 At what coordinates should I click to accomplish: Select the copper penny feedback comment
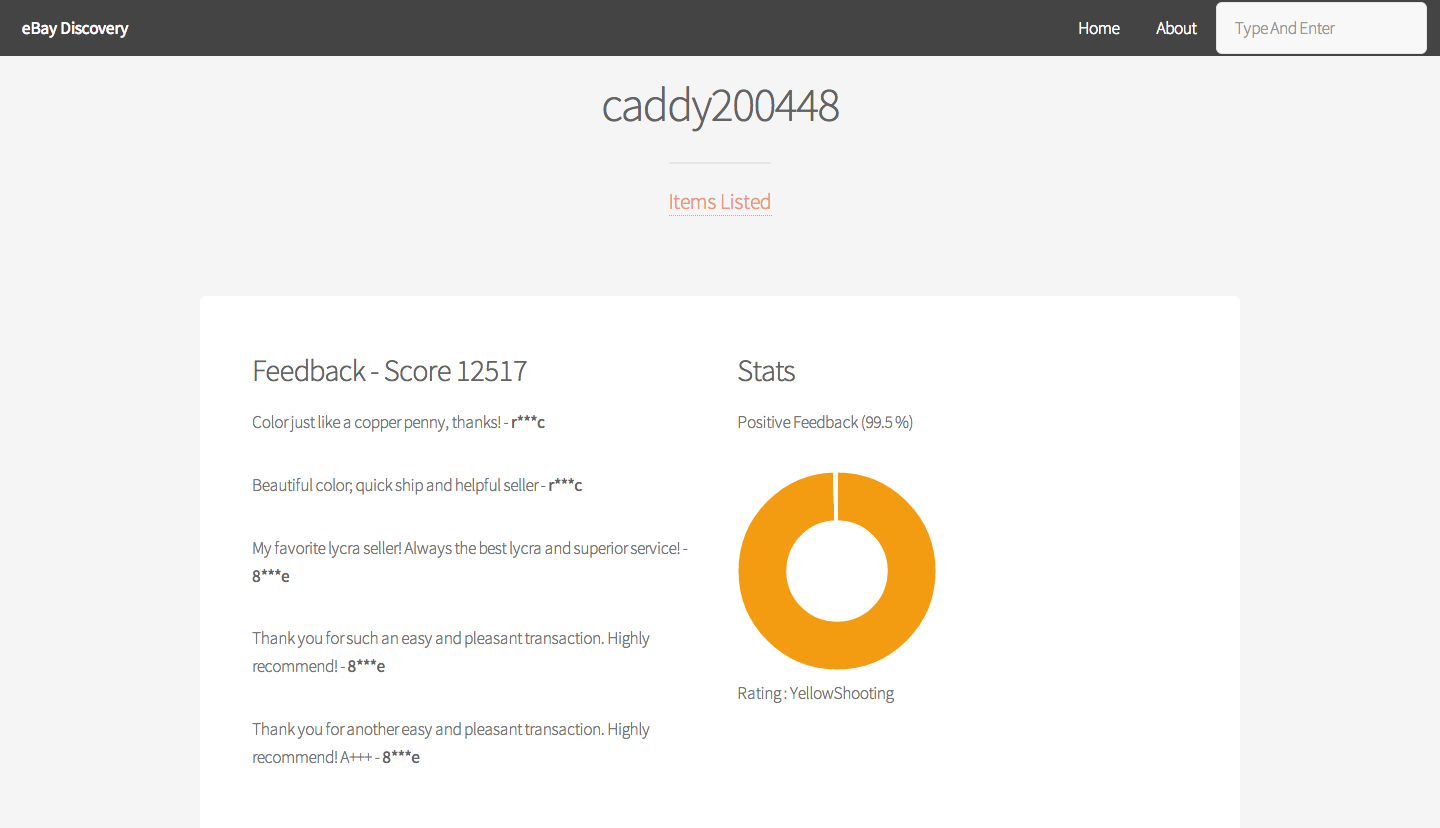coord(398,422)
